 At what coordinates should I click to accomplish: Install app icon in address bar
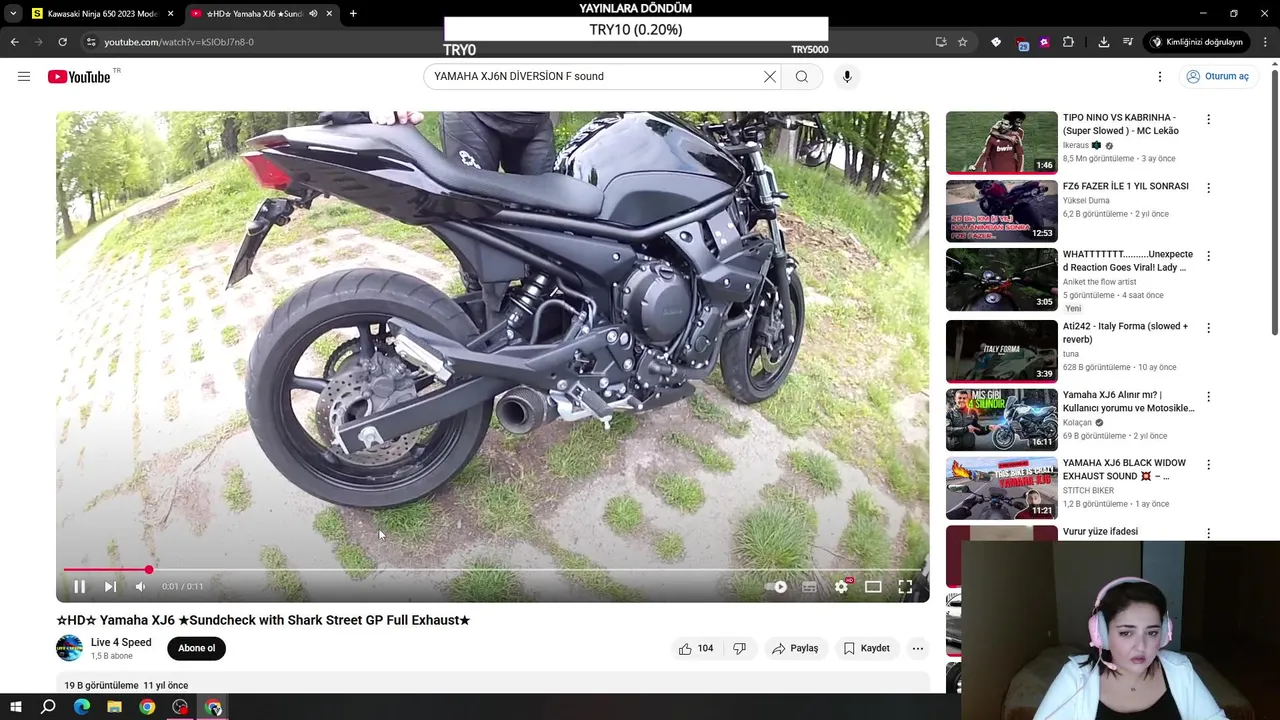(x=941, y=42)
